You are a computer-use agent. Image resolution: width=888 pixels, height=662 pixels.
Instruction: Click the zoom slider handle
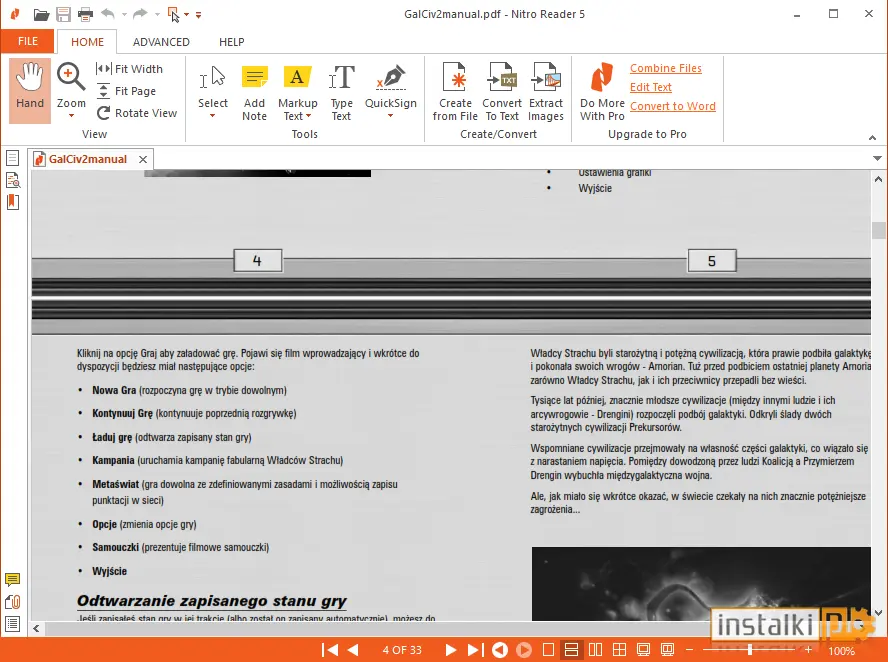(750, 650)
